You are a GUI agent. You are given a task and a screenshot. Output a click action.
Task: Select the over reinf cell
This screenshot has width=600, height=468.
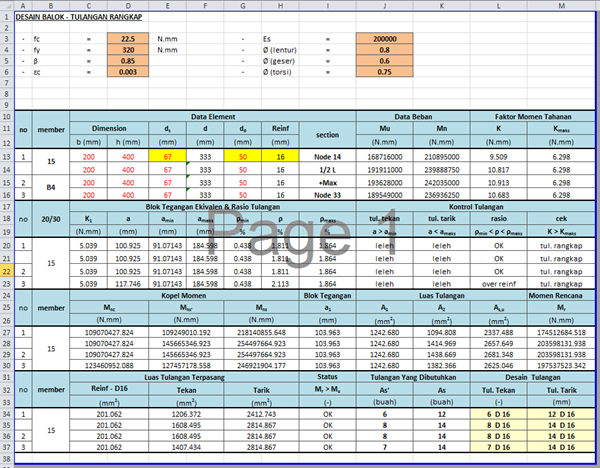coord(499,284)
